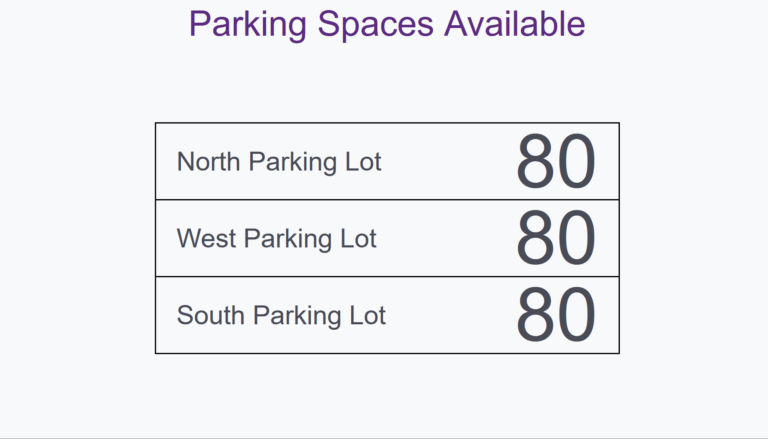
Task: Click the digit 8 in South lot's count
Action: pyautogui.click(x=535, y=315)
